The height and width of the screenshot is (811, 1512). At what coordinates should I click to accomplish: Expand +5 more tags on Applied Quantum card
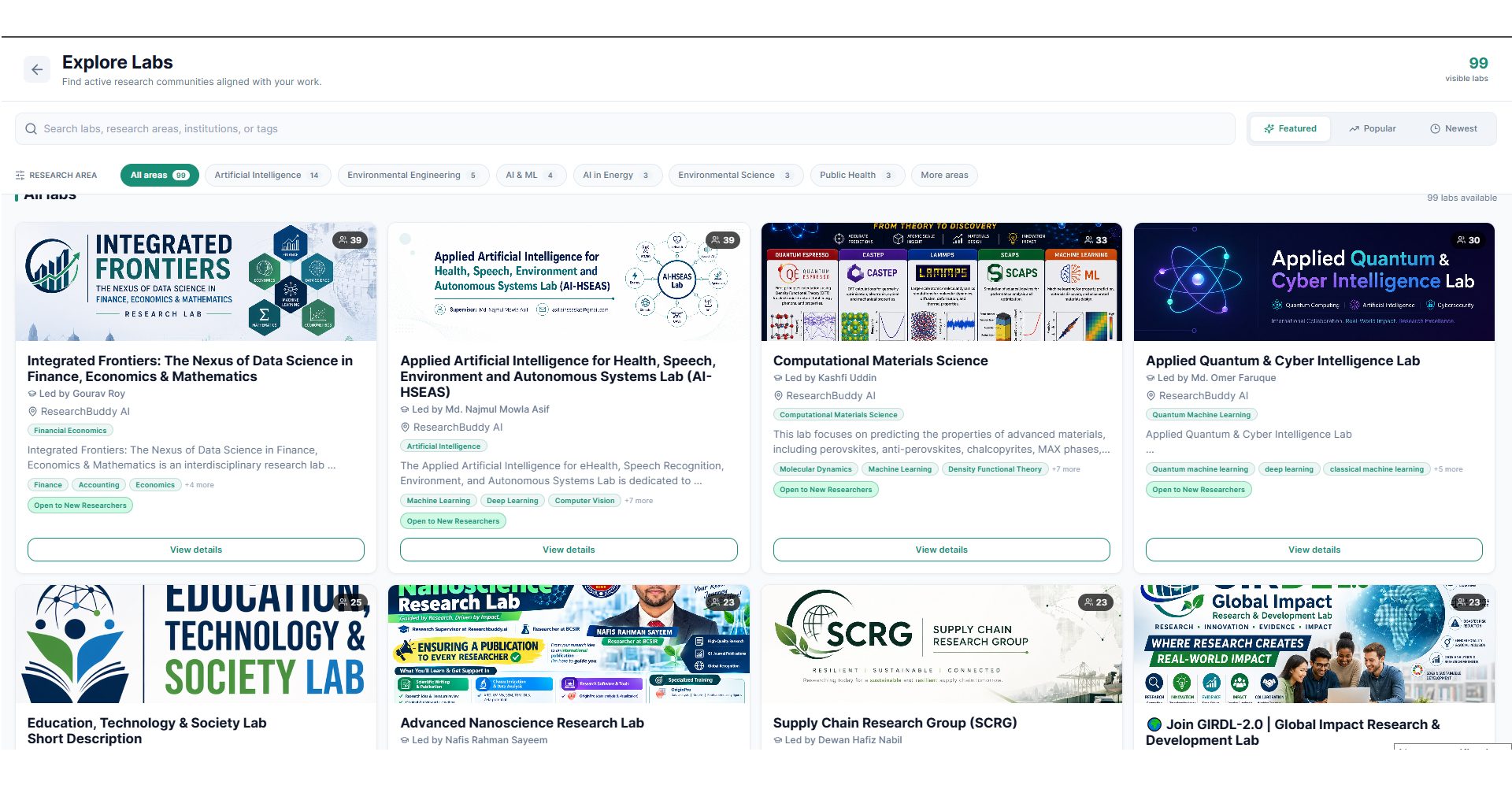tap(1448, 469)
